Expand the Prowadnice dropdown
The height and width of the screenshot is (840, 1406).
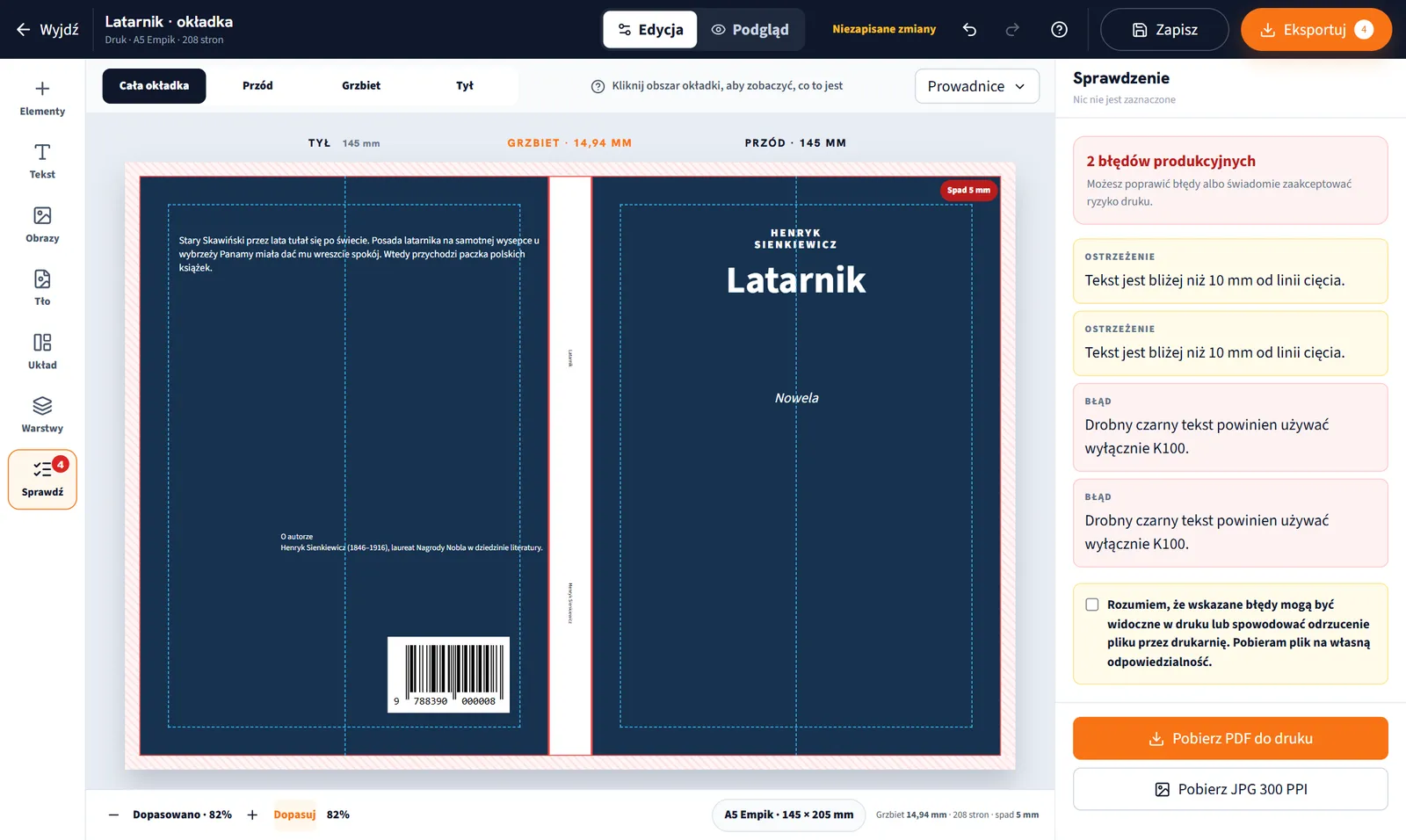click(977, 86)
